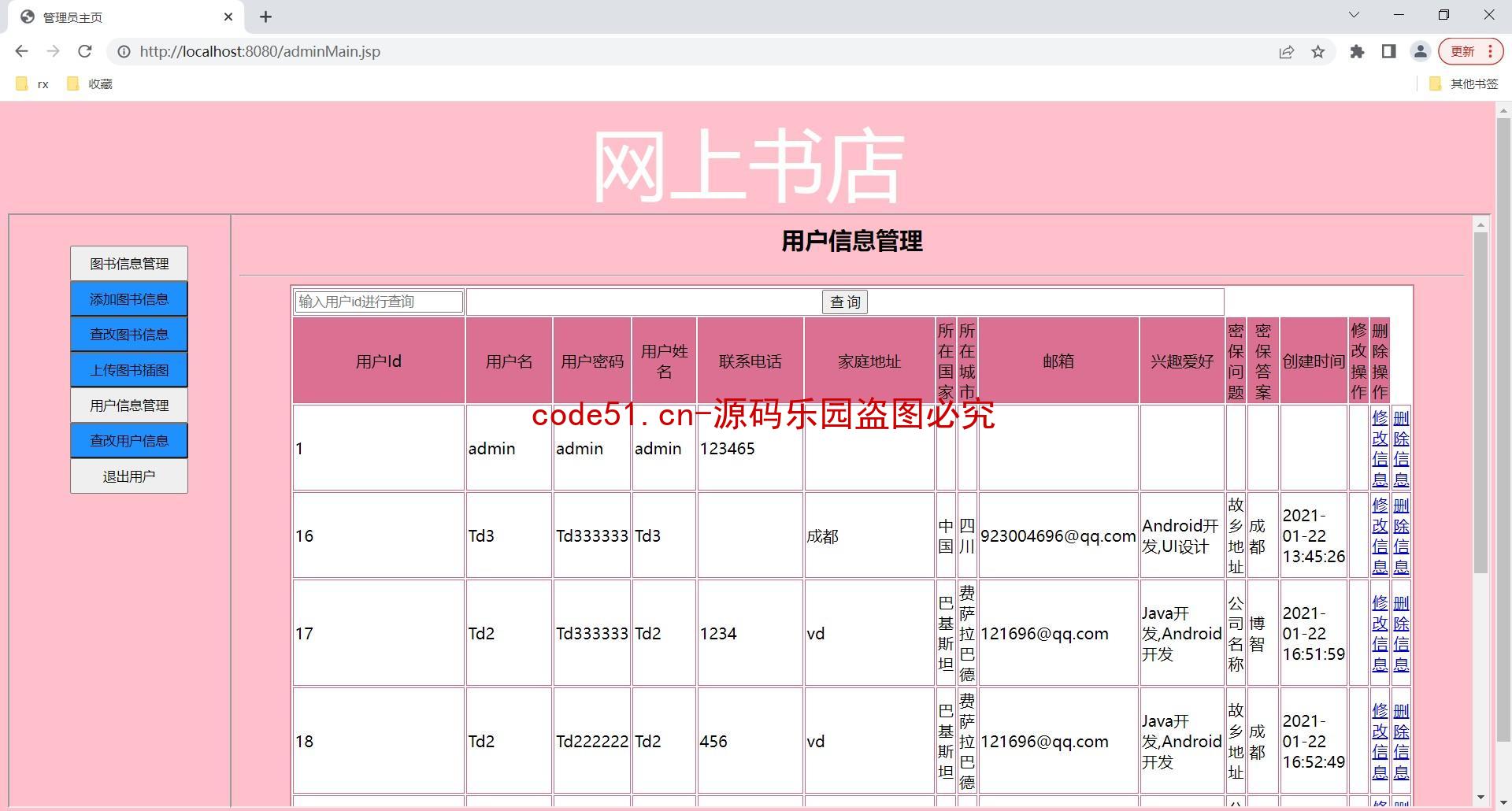The image size is (1512, 811).
Task: Click 删除信息 link for user 17
Action: click(1401, 633)
